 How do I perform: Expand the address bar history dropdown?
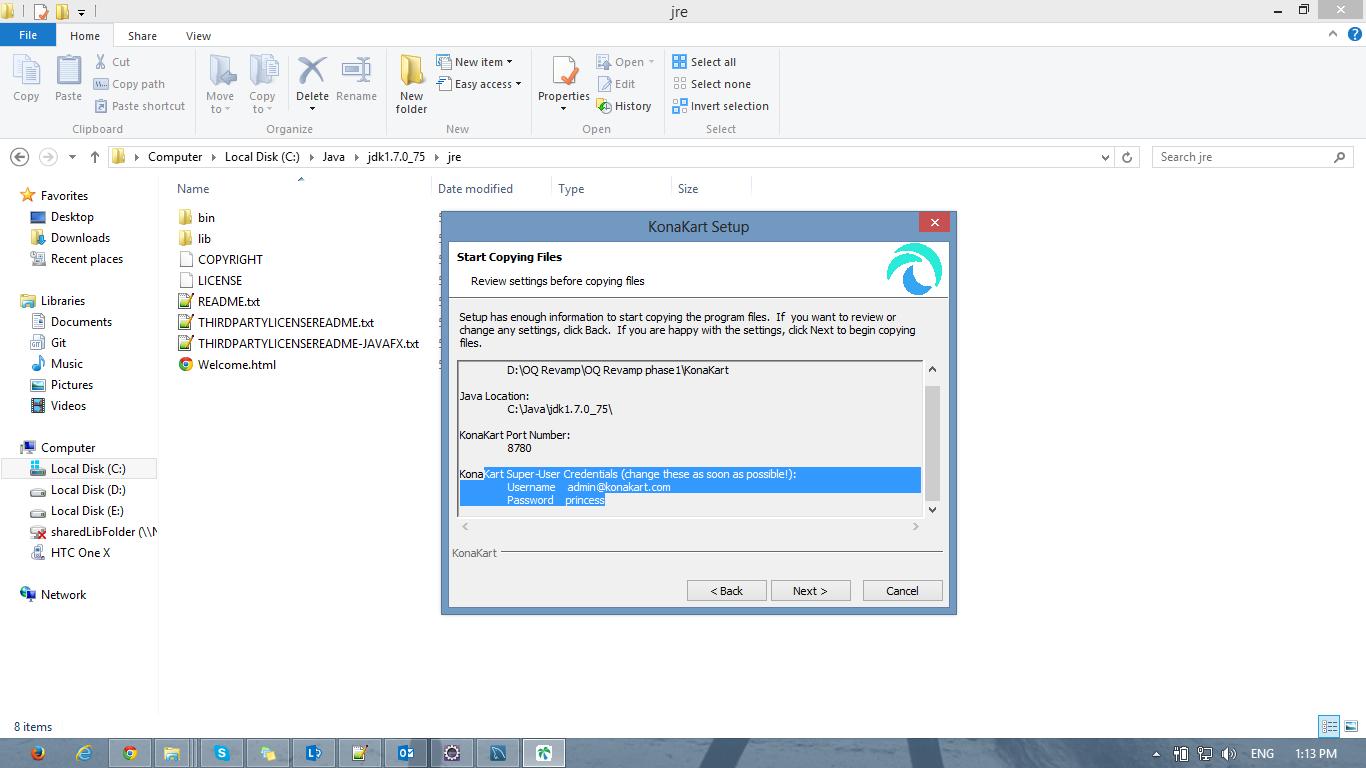click(x=1105, y=157)
